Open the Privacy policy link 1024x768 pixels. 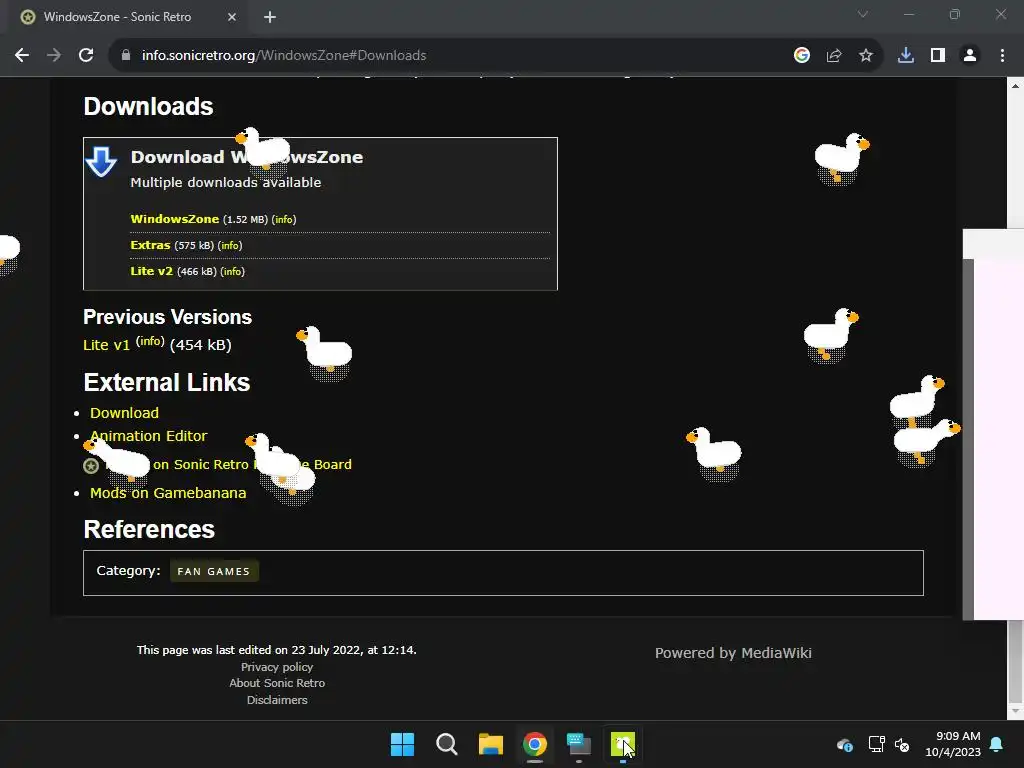pyautogui.click(x=277, y=667)
